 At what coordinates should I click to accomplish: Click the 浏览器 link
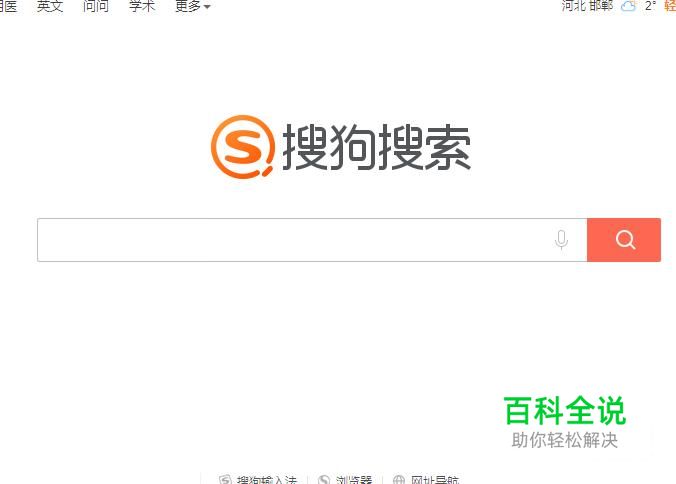coord(354,480)
